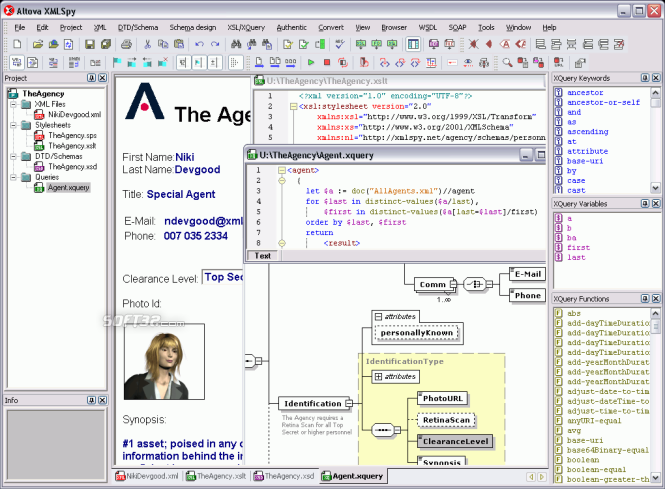Click the Print toolbar icon

coord(126,44)
